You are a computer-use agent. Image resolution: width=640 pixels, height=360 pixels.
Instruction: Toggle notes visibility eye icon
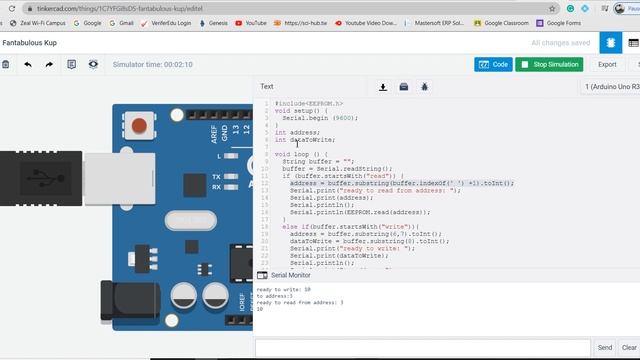coord(93,64)
